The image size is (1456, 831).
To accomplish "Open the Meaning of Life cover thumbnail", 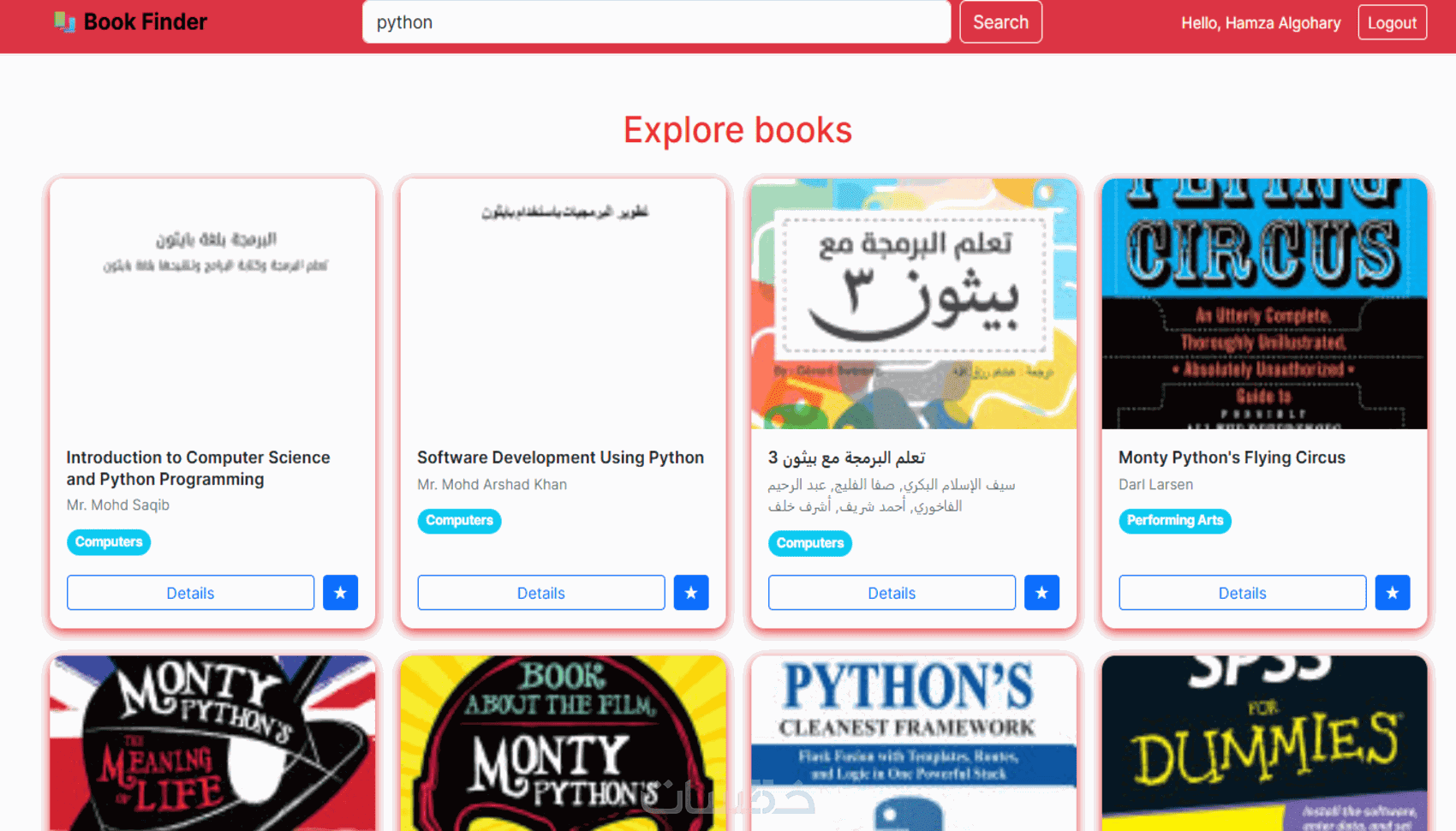I will click(x=212, y=743).
